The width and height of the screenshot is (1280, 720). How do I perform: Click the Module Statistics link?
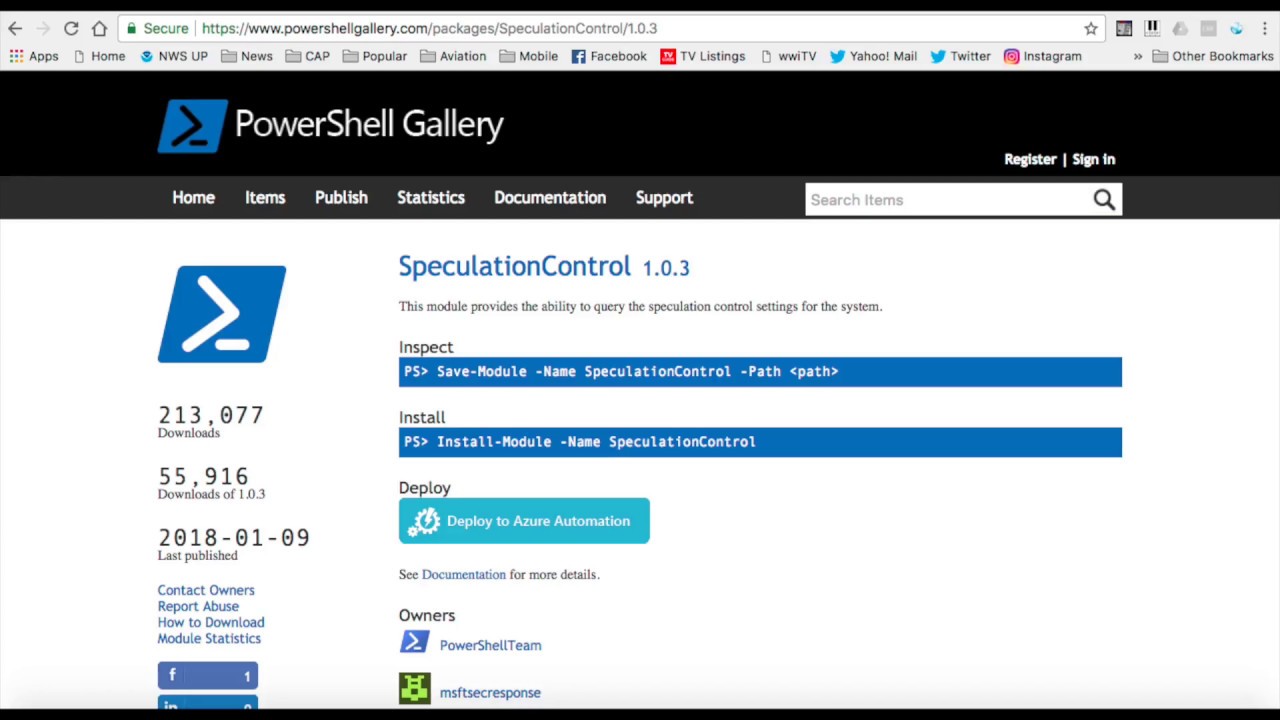tap(209, 638)
